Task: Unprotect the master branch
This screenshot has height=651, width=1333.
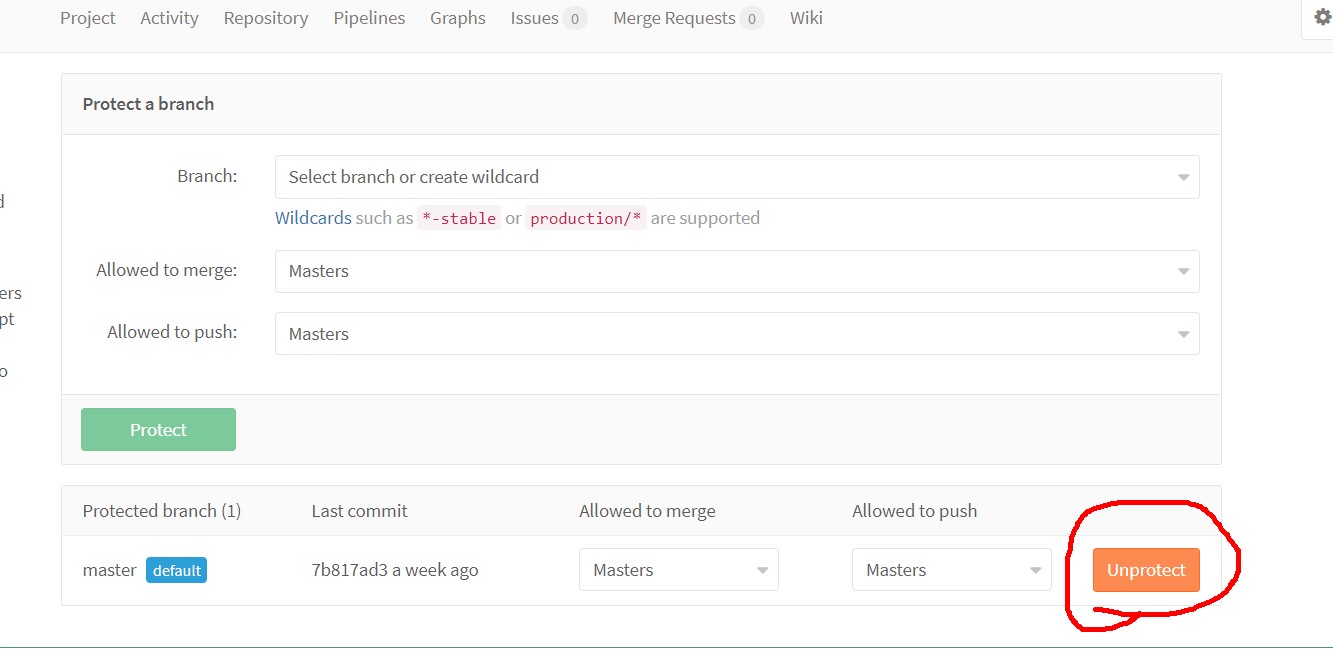Action: click(x=1146, y=570)
